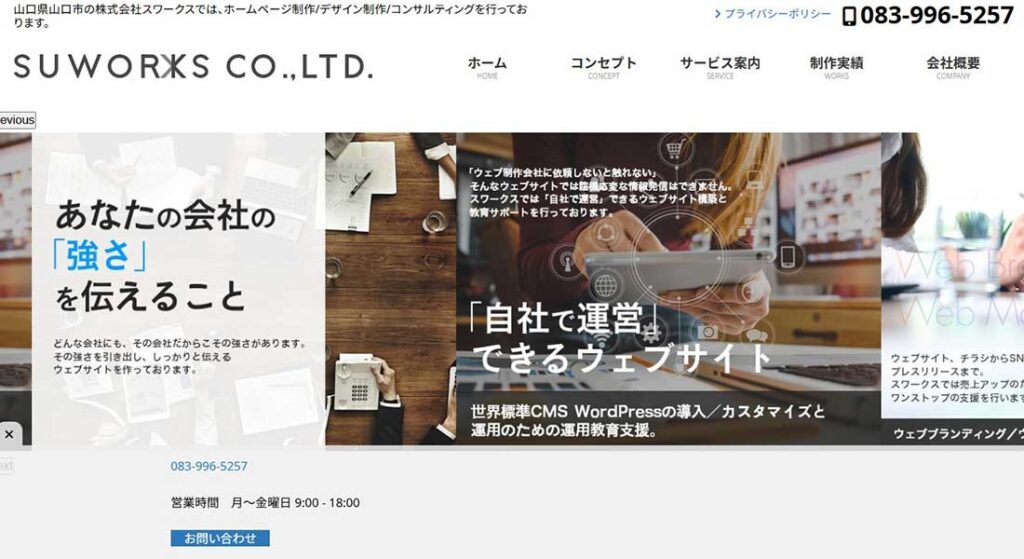Open the ホーム menu item

click(487, 67)
